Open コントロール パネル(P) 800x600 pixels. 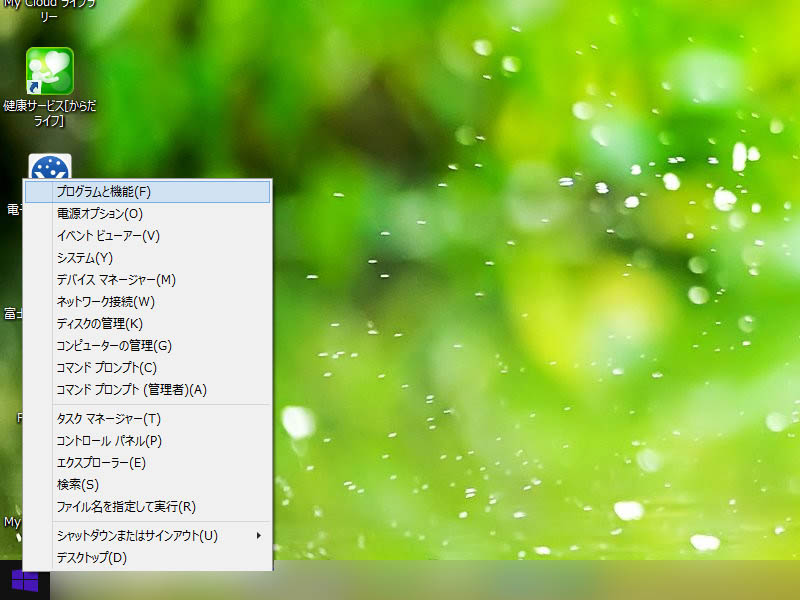[109, 440]
